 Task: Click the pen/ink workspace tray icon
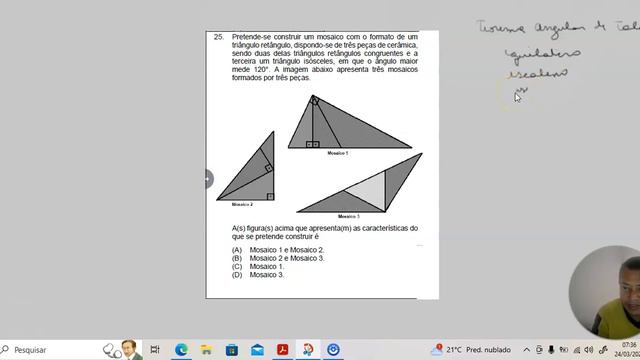(603, 350)
